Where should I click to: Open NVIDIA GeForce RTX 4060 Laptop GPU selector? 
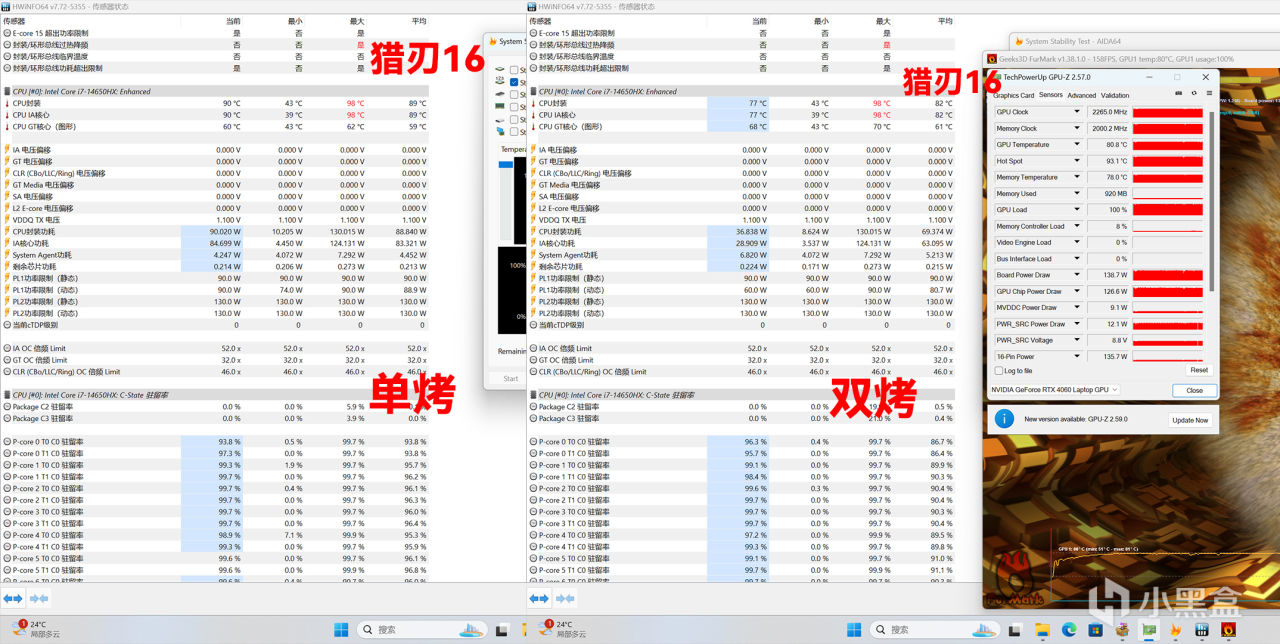tap(1054, 389)
